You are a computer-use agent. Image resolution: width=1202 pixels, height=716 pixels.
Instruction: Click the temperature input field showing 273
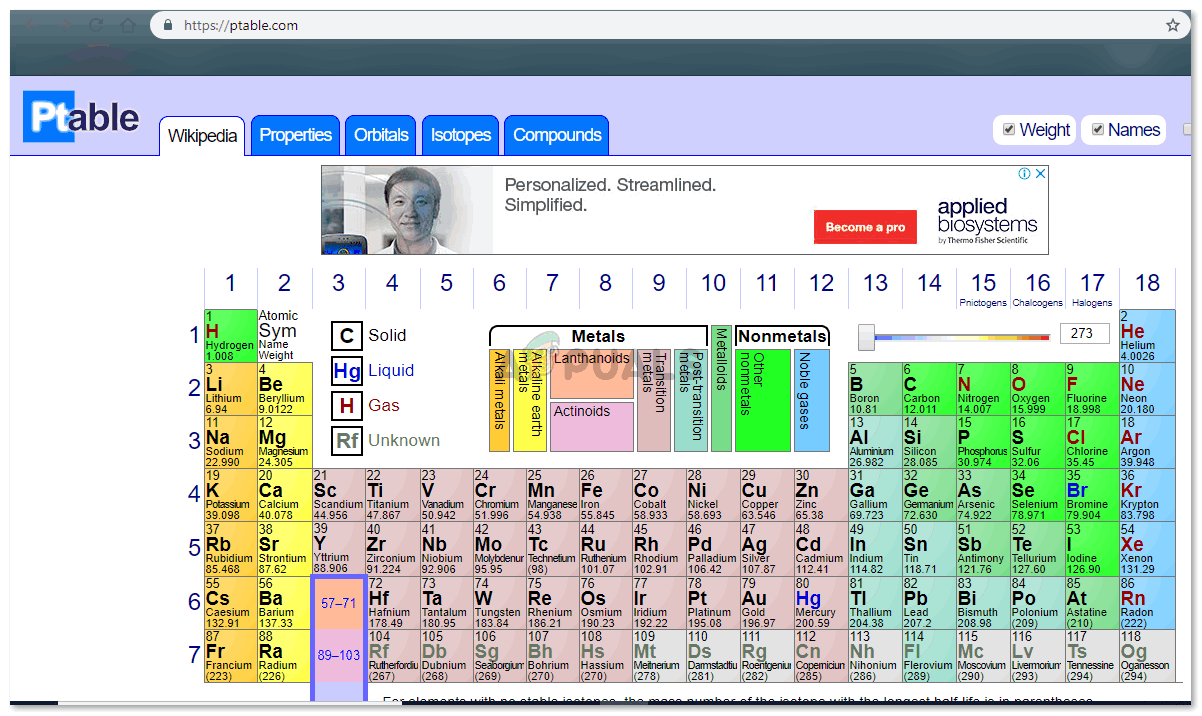tap(1084, 334)
